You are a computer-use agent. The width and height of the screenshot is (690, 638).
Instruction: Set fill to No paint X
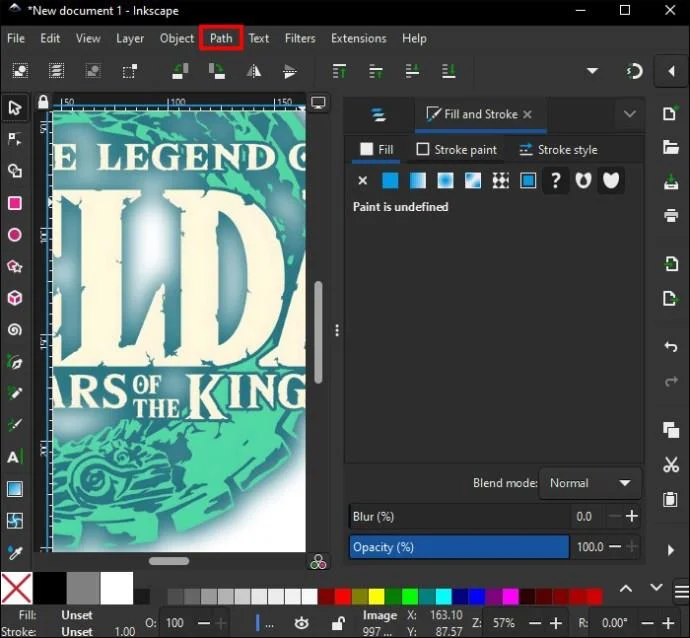(x=363, y=180)
